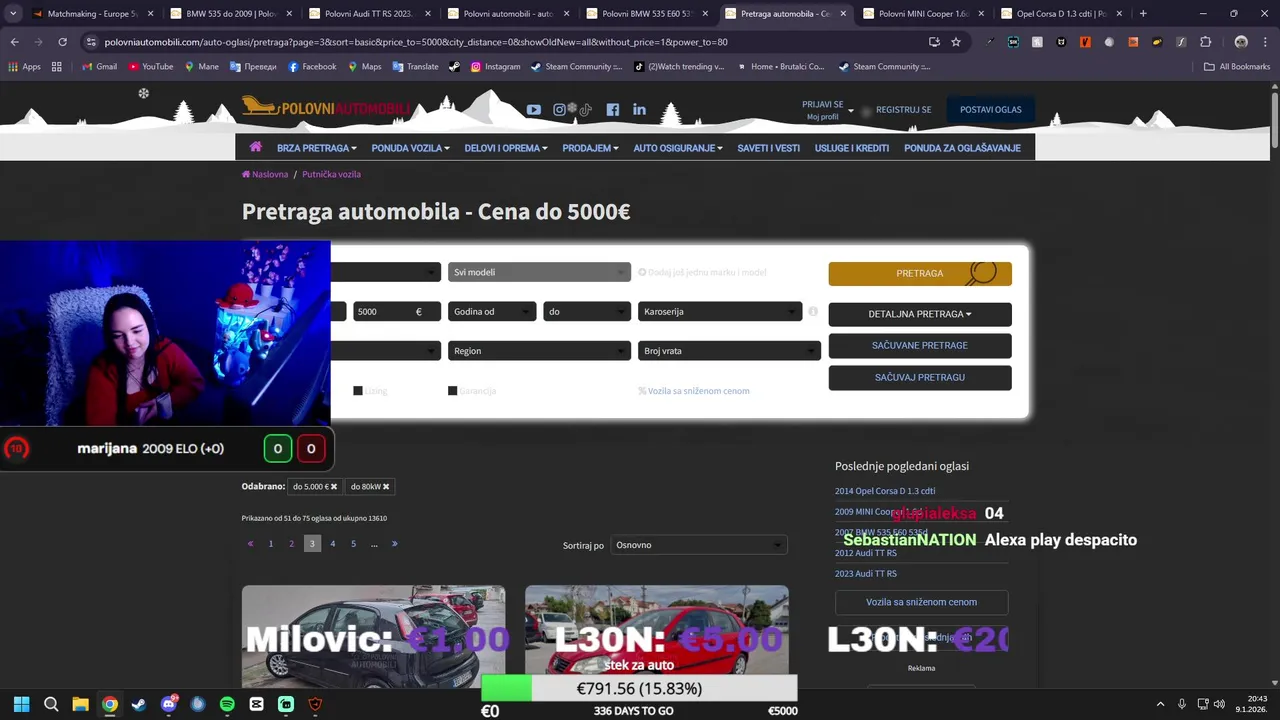Open the Translate bookmark
The height and width of the screenshot is (720, 1280).
click(x=415, y=67)
